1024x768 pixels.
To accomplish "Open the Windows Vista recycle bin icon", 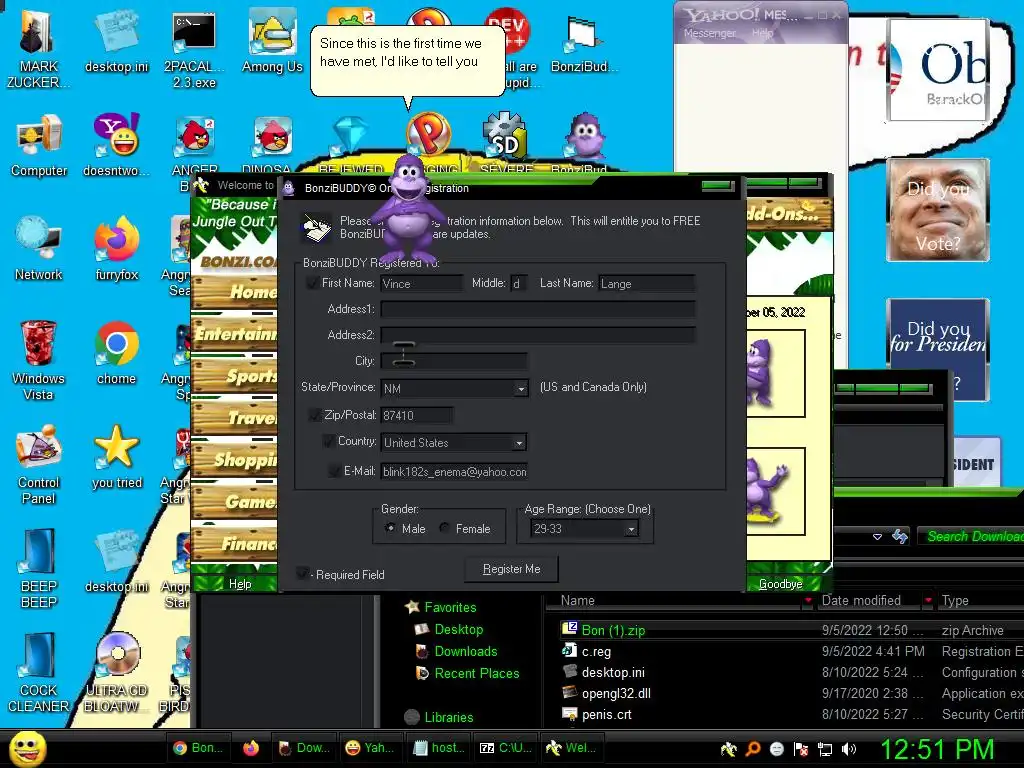I will (38, 359).
